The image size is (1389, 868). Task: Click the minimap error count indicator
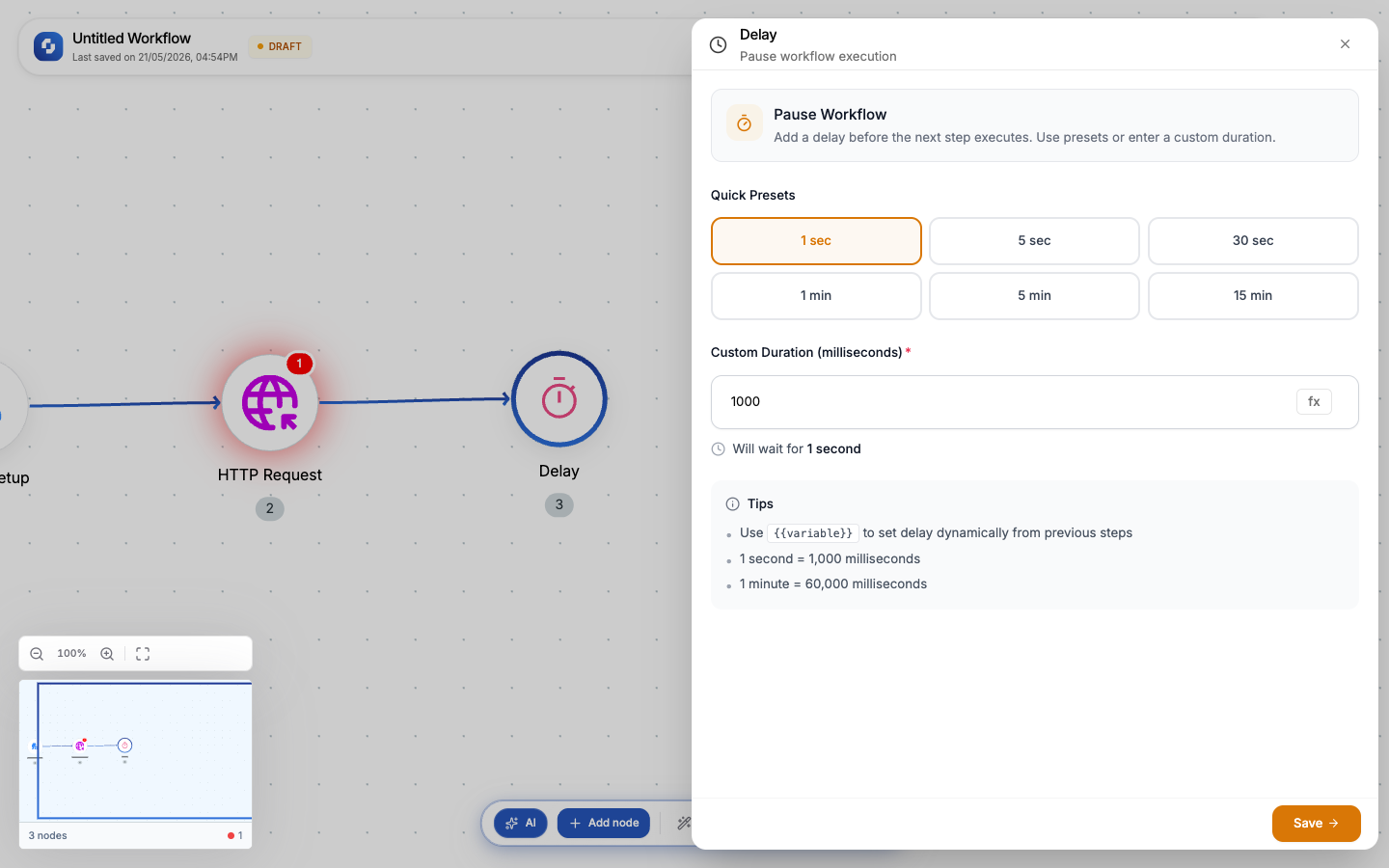(x=235, y=836)
